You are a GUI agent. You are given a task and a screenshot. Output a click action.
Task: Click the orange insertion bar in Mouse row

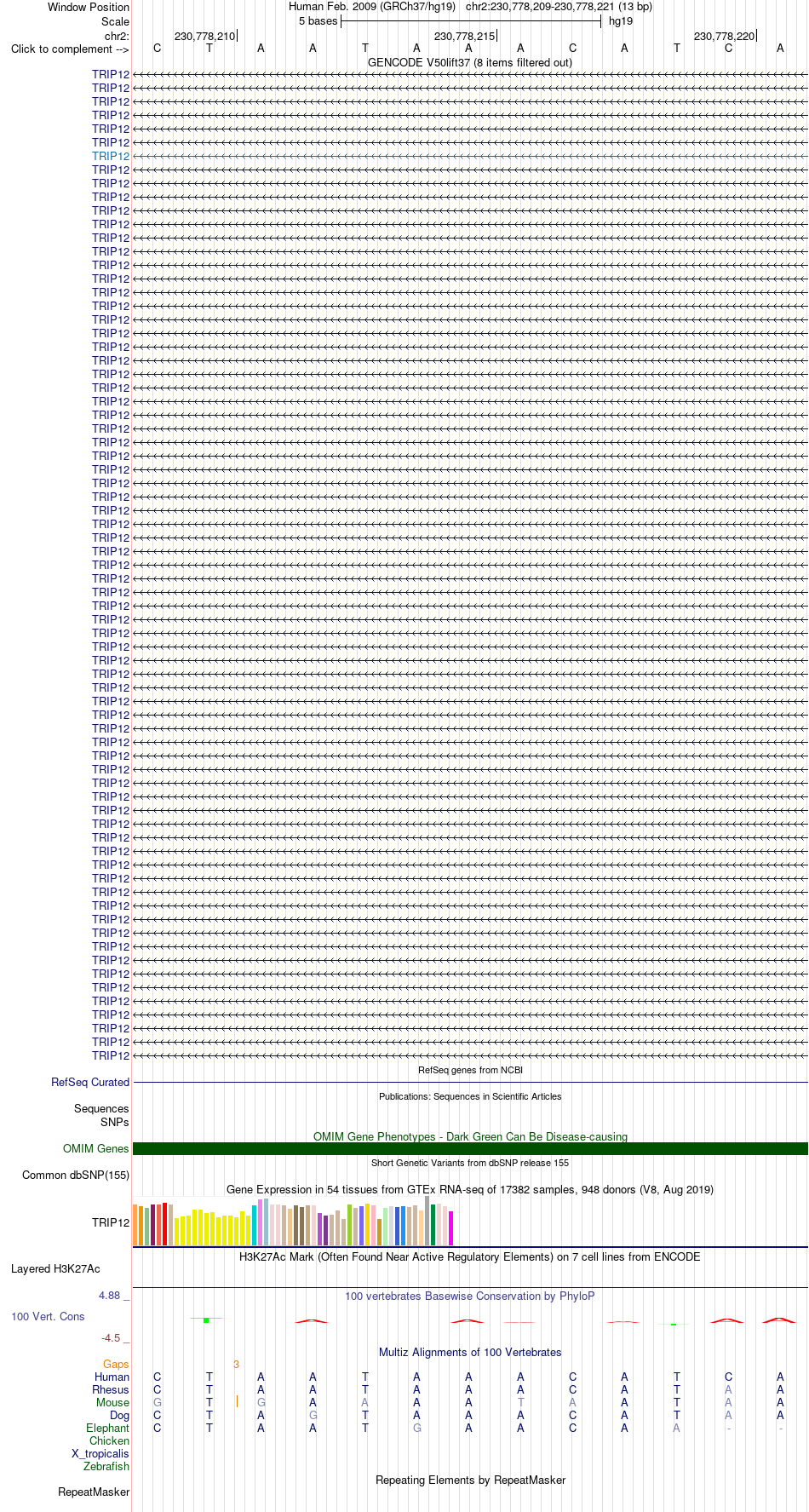[x=237, y=1403]
